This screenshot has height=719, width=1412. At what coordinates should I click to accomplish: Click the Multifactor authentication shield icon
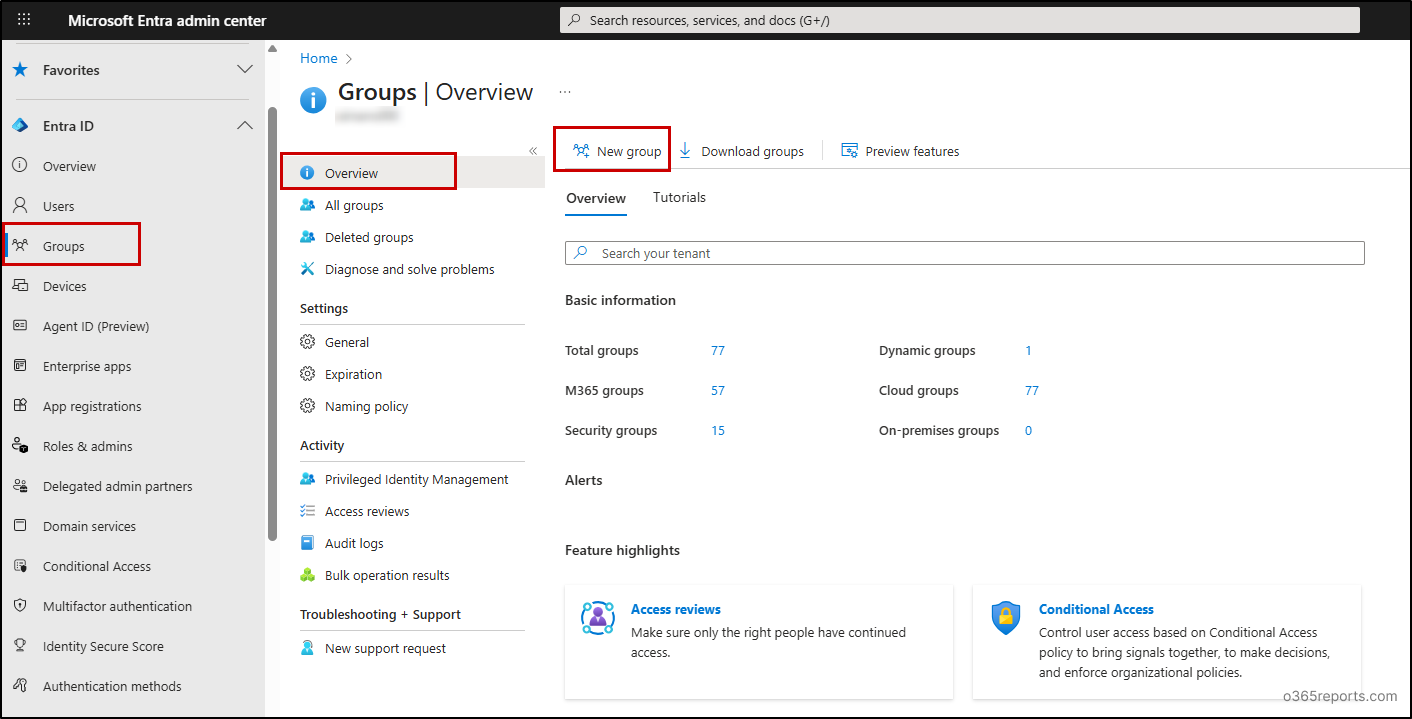[x=20, y=606]
